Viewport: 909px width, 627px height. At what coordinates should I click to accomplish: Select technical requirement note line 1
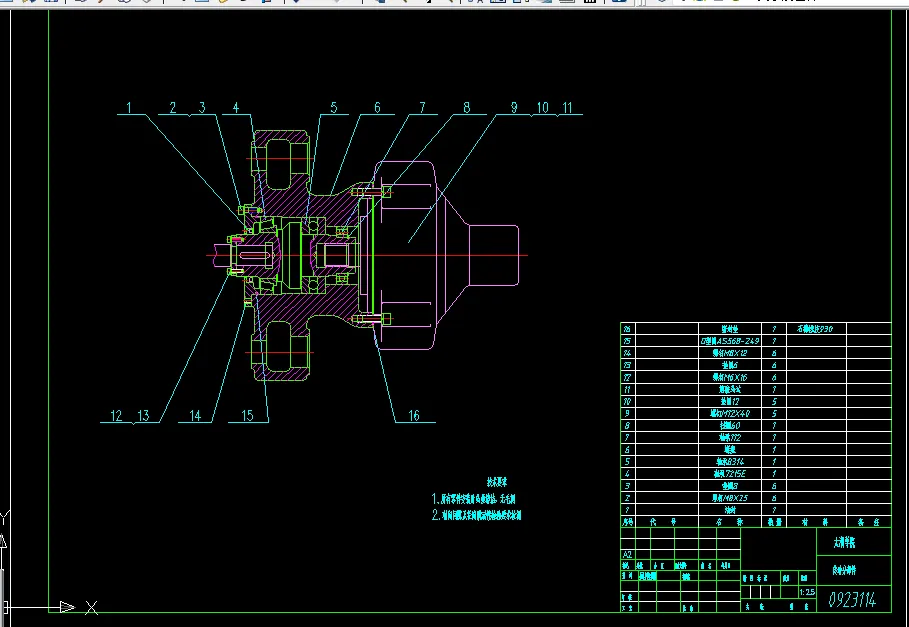pyautogui.click(x=474, y=499)
